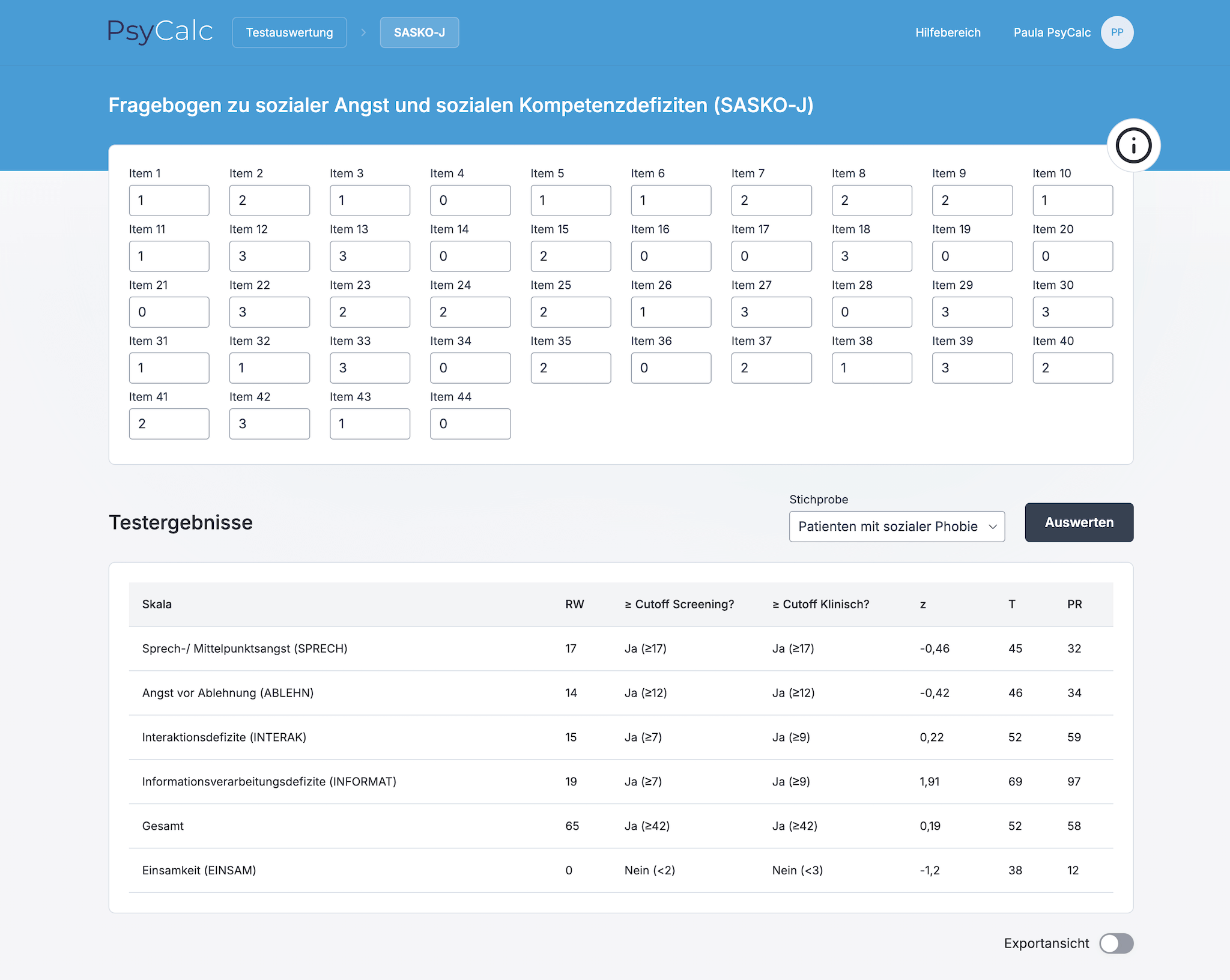Select the Item 25 input box
The image size is (1230, 980).
click(571, 312)
